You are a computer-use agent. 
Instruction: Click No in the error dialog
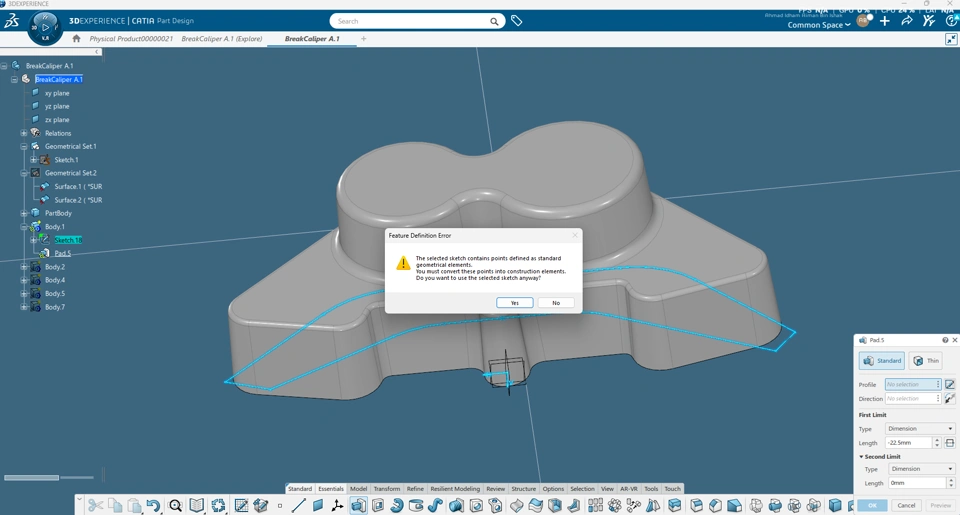(x=556, y=303)
